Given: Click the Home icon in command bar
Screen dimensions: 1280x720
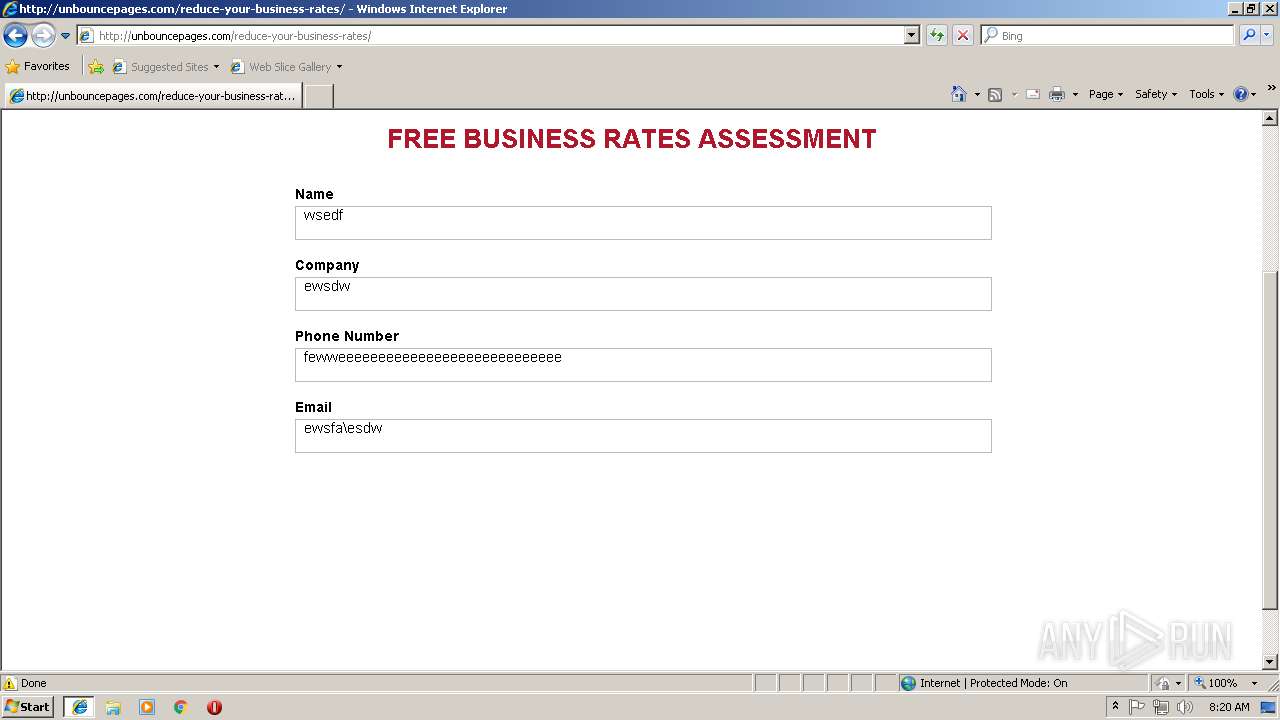Looking at the screenshot, I should click(959, 94).
